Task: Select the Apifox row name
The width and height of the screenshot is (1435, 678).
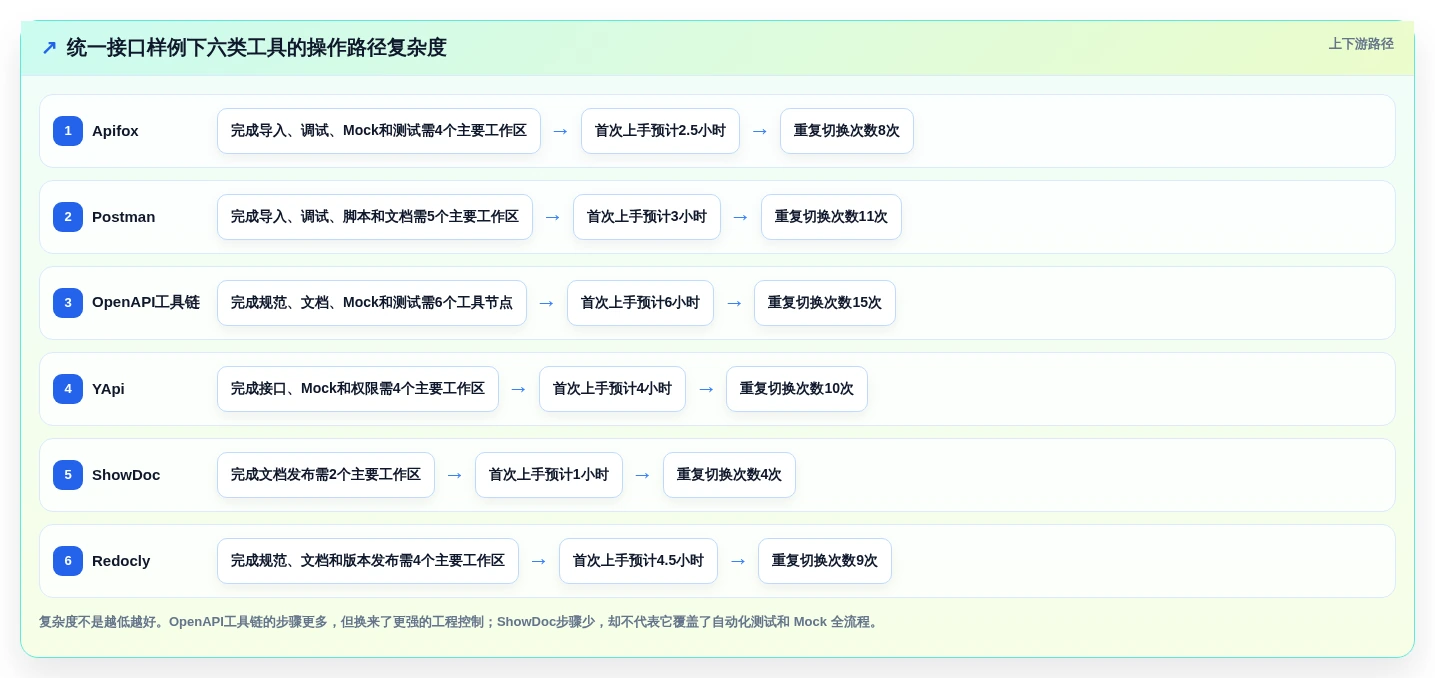Action: point(115,131)
